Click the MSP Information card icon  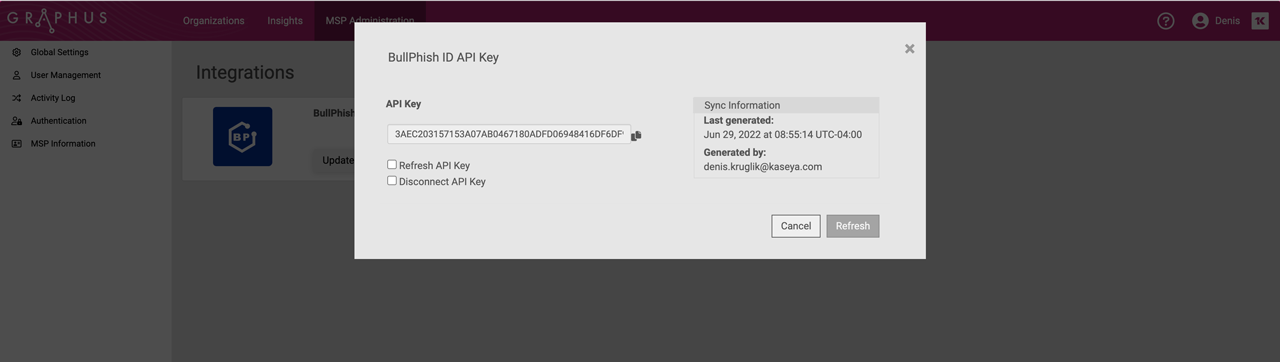coord(17,144)
